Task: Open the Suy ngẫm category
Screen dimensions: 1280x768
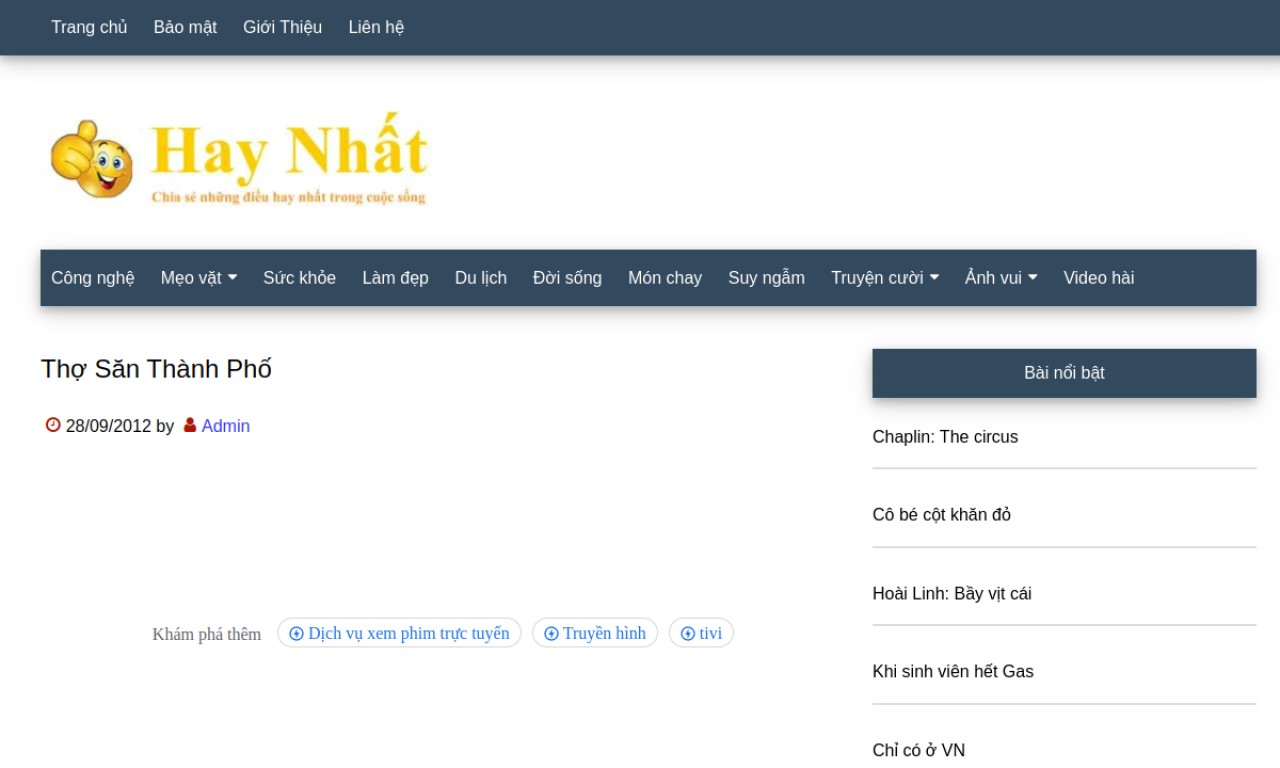Action: tap(766, 278)
